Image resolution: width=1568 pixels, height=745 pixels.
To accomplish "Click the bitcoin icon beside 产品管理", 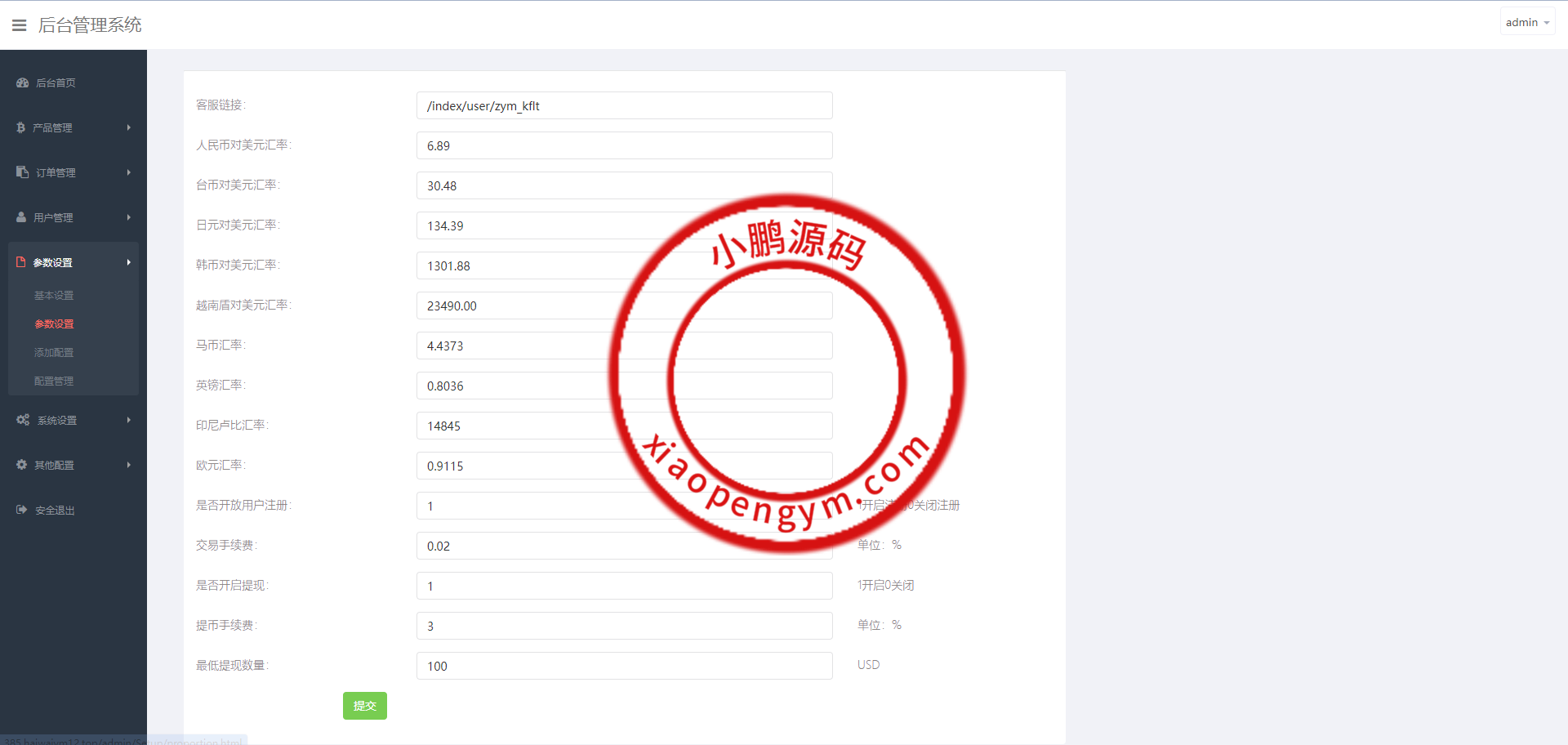I will point(20,127).
